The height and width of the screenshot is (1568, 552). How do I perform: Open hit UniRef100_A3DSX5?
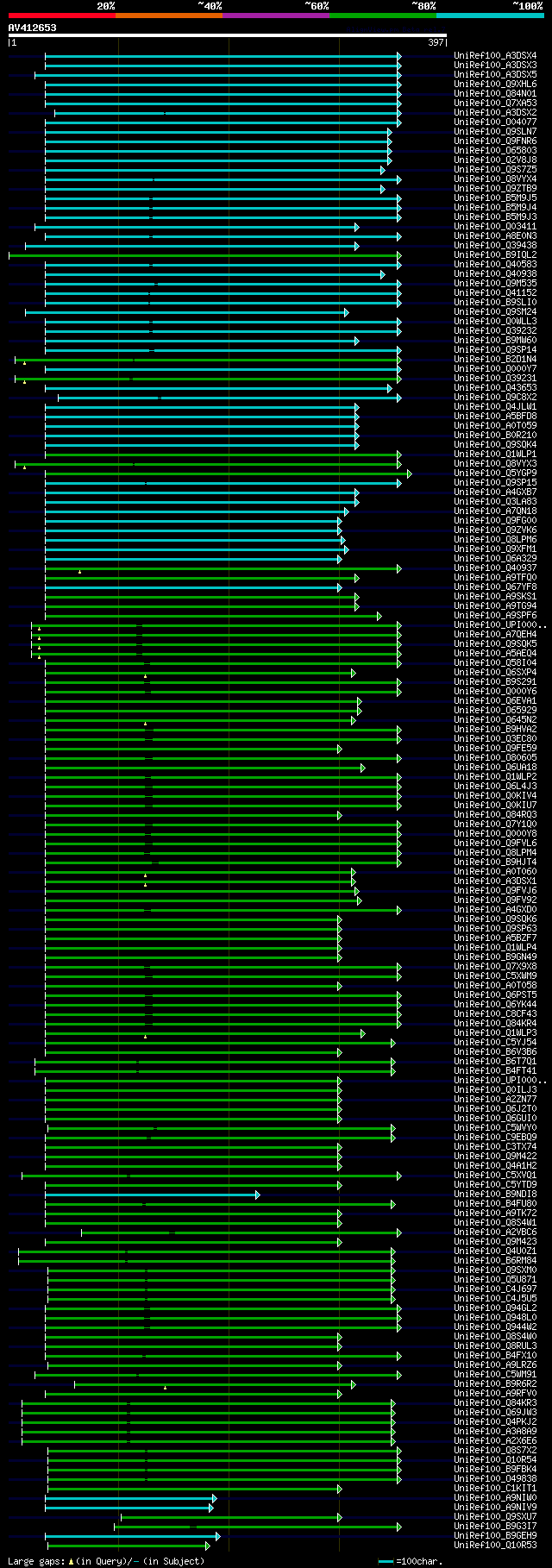(x=495, y=75)
